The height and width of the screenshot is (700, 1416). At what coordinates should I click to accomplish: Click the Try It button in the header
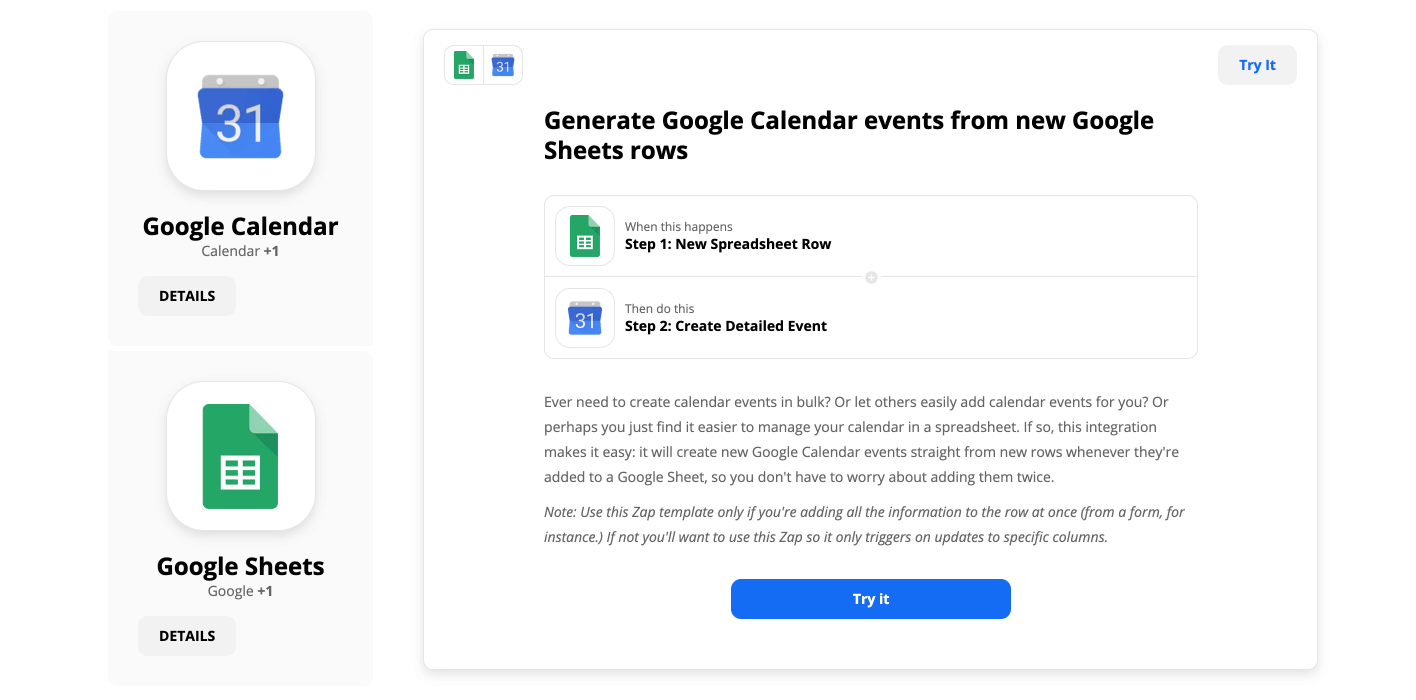[1256, 64]
